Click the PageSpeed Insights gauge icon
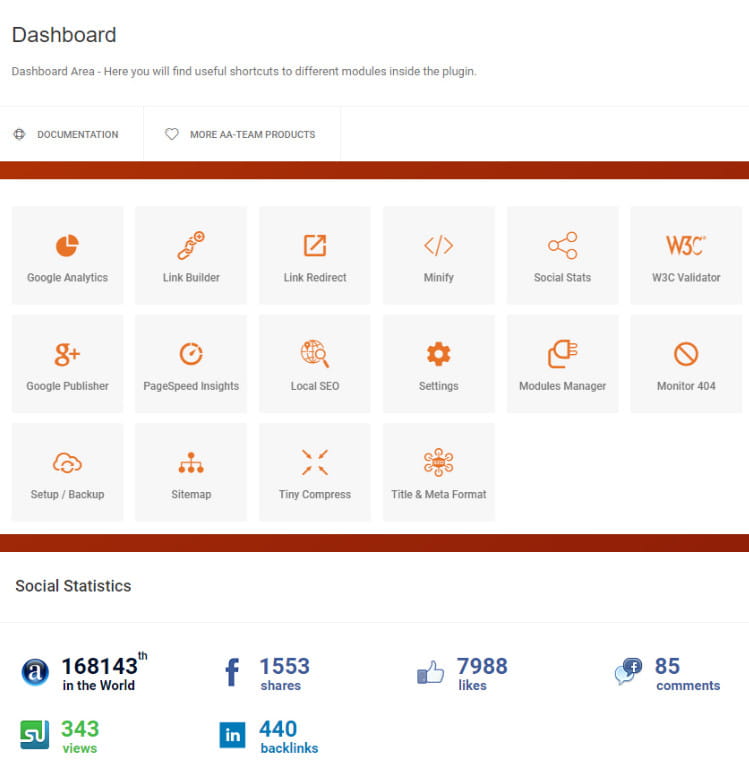Image resolution: width=749 pixels, height=782 pixels. point(191,354)
